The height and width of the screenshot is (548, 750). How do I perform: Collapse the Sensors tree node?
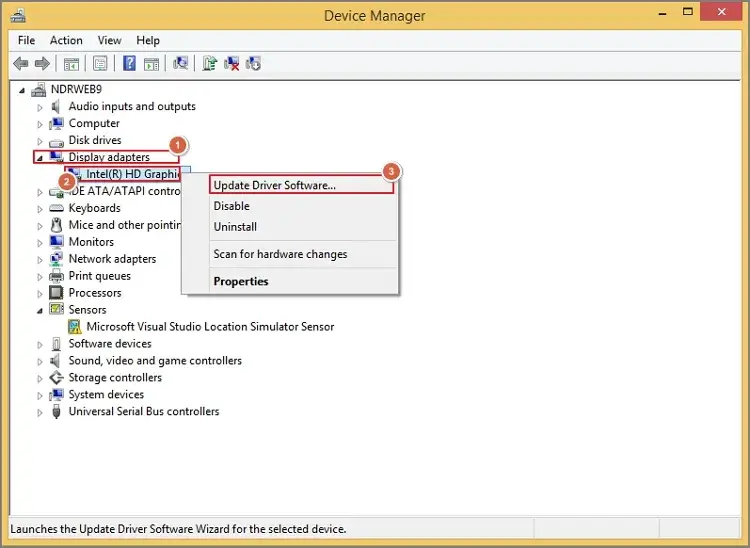point(40,310)
